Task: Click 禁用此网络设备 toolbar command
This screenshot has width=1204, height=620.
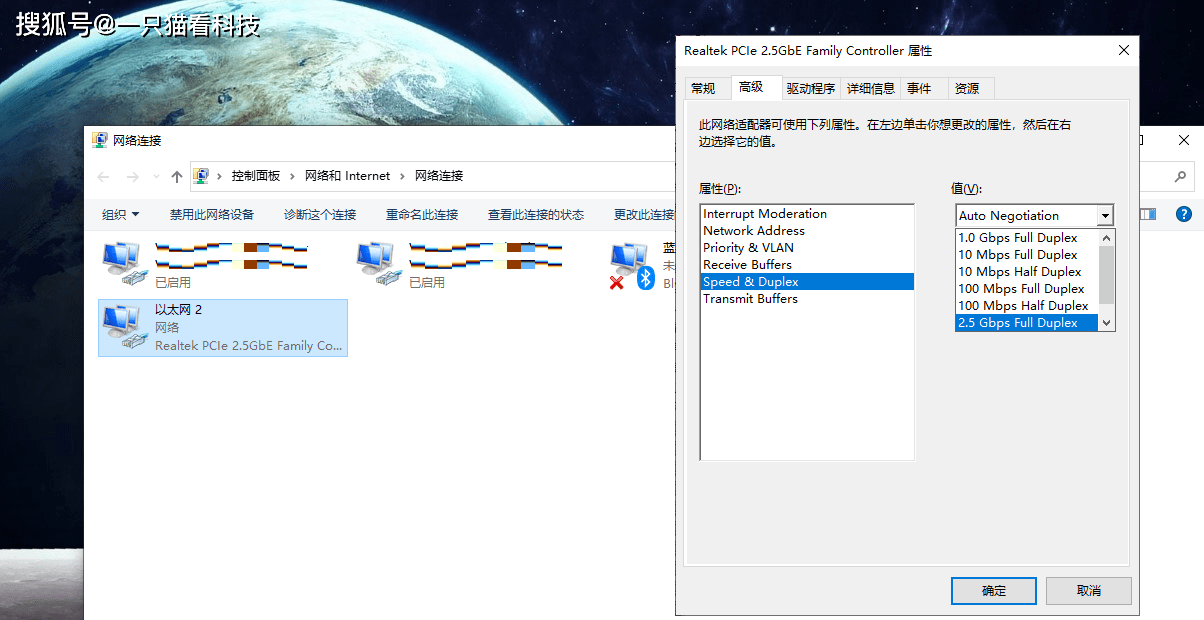Action: click(212, 214)
